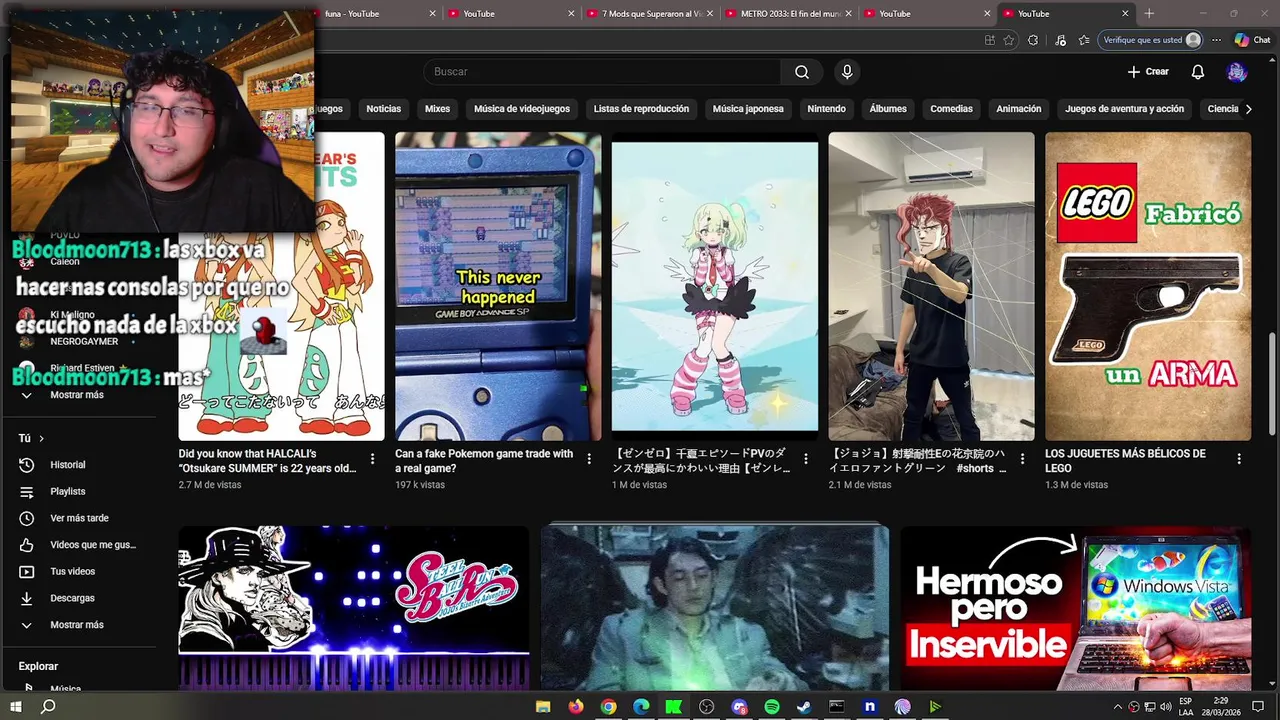Open the Steel Ball Run piano thumbnail
1280x720 pixels.
354,608
